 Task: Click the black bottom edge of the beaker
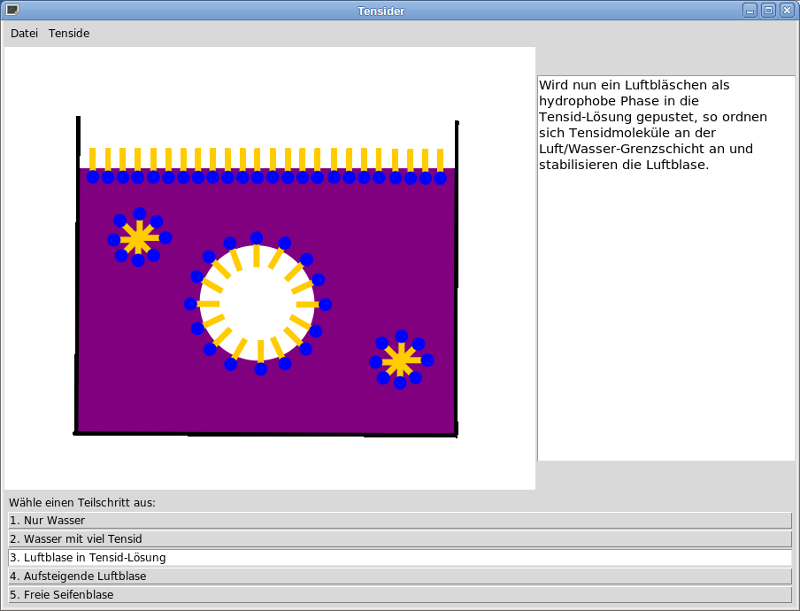point(265,434)
